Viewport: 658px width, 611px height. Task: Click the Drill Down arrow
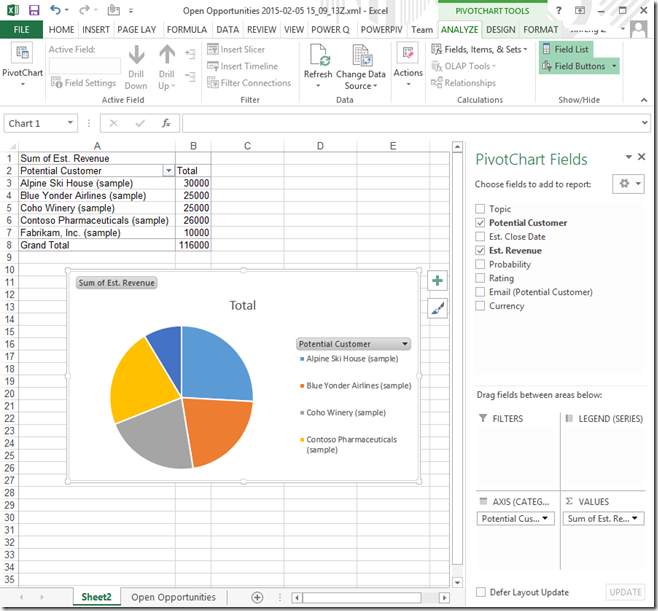tap(136, 67)
